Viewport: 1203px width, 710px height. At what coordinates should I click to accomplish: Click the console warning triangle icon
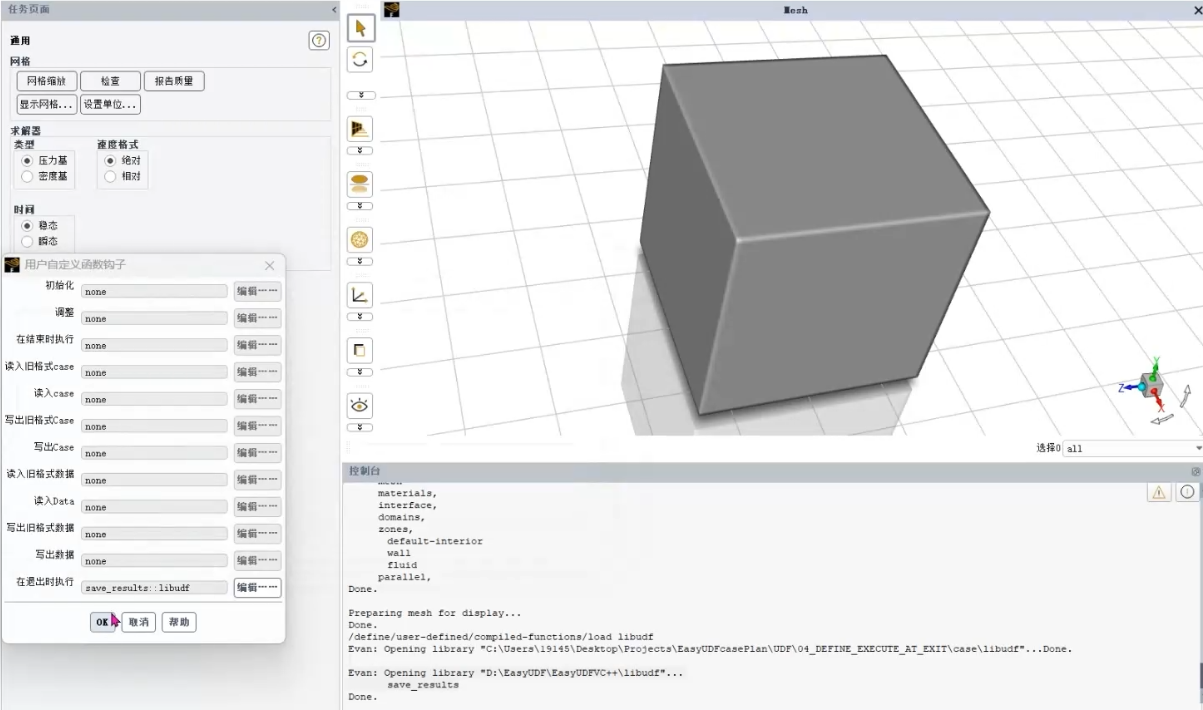coord(1159,492)
